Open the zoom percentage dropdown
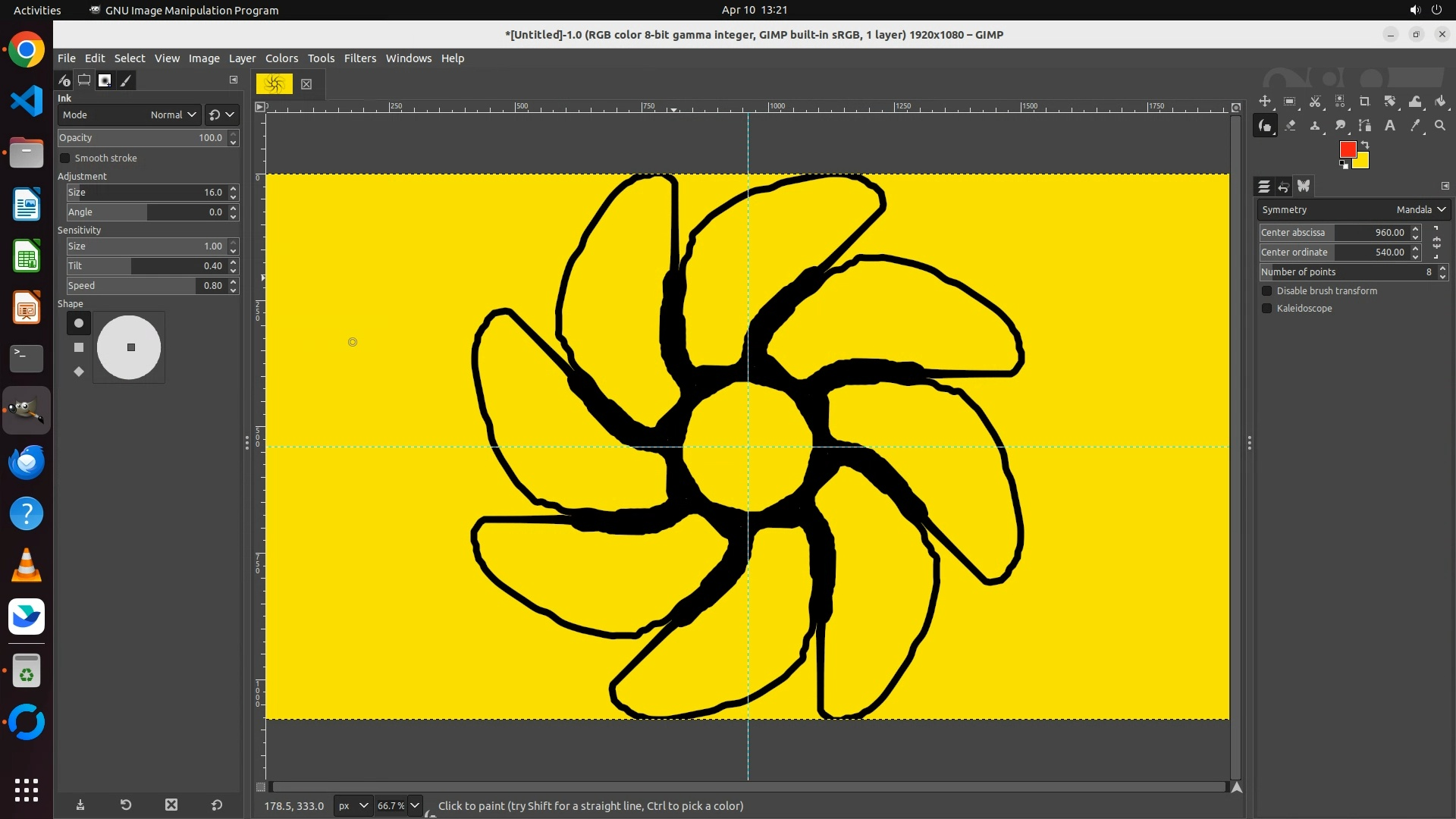Image resolution: width=1456 pixels, height=819 pixels. pos(415,806)
